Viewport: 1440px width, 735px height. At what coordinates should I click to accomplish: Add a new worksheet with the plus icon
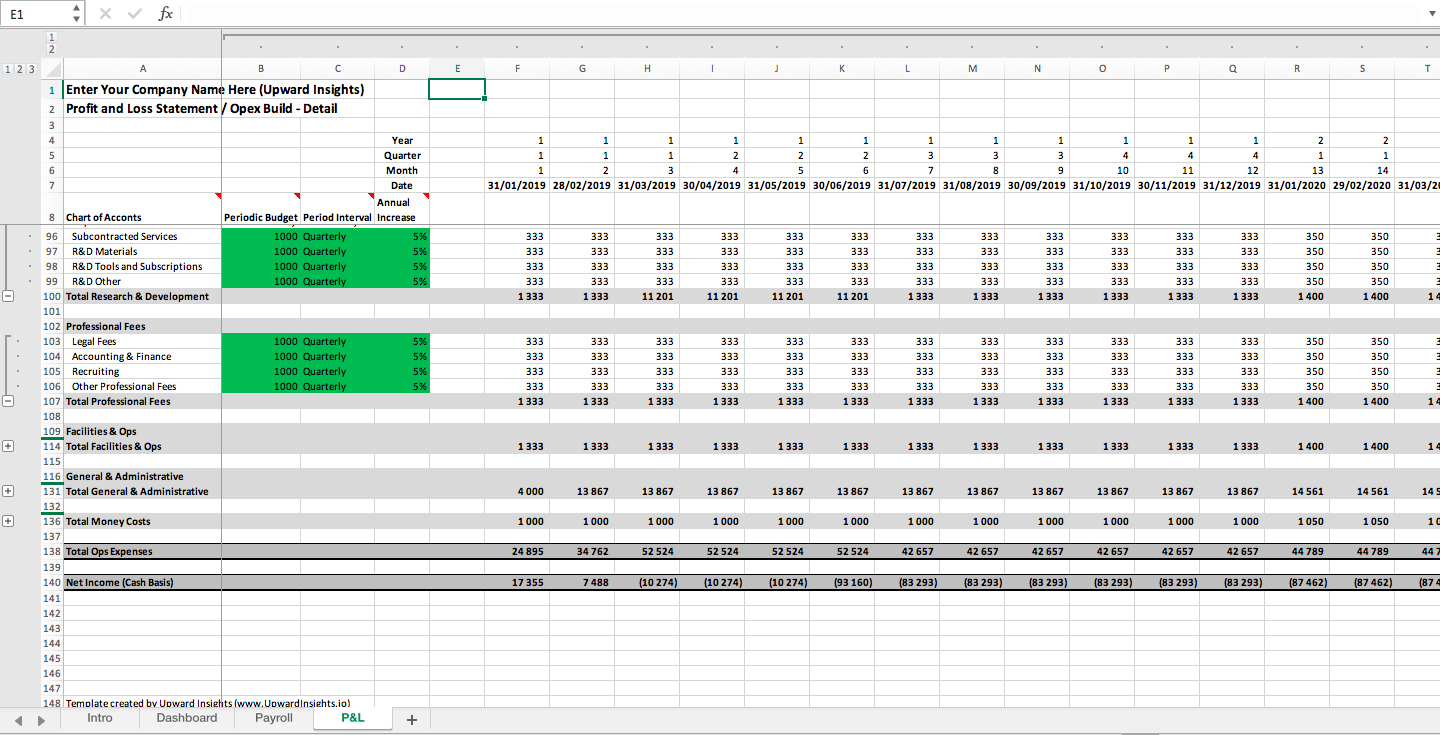pyautogui.click(x=411, y=718)
